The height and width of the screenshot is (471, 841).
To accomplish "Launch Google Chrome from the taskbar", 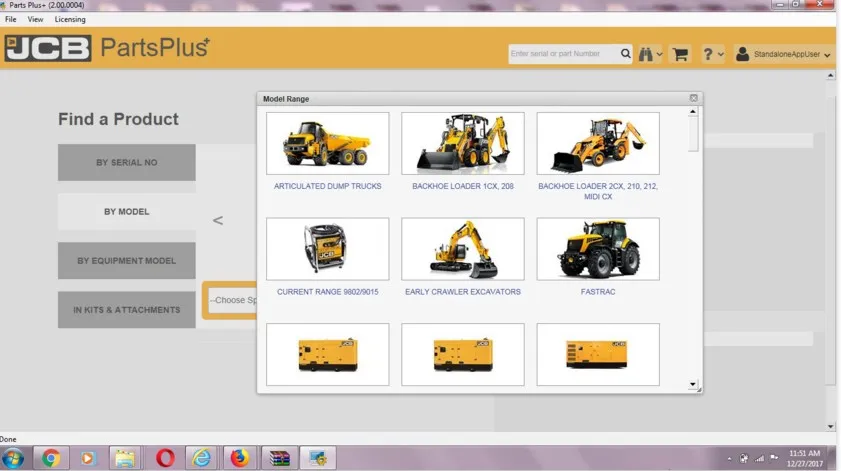I will (50, 458).
